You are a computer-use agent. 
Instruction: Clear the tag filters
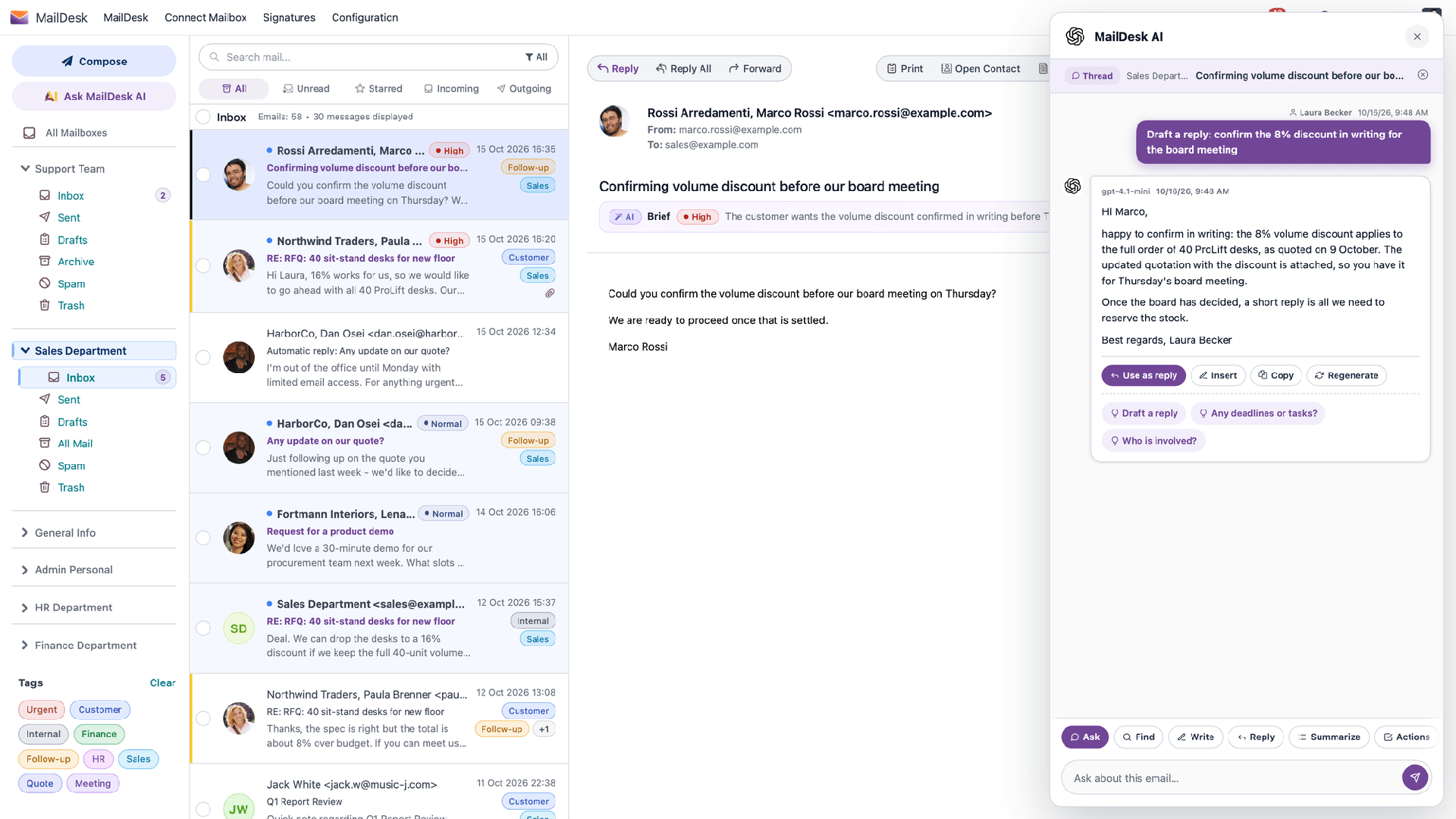[x=162, y=682]
